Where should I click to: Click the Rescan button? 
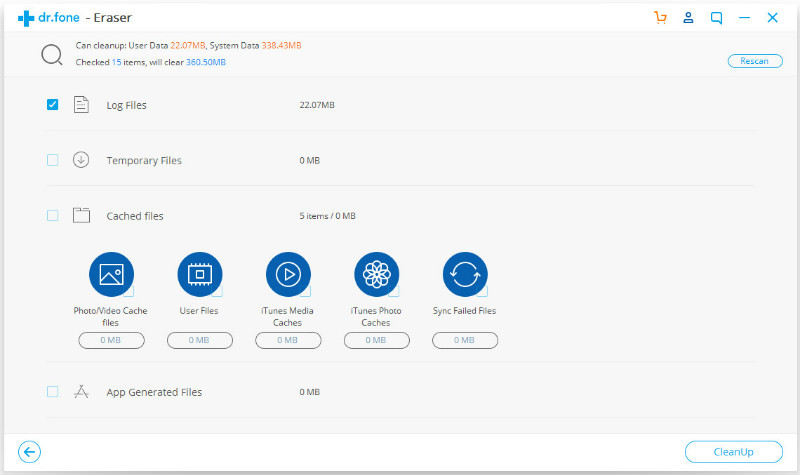point(755,61)
